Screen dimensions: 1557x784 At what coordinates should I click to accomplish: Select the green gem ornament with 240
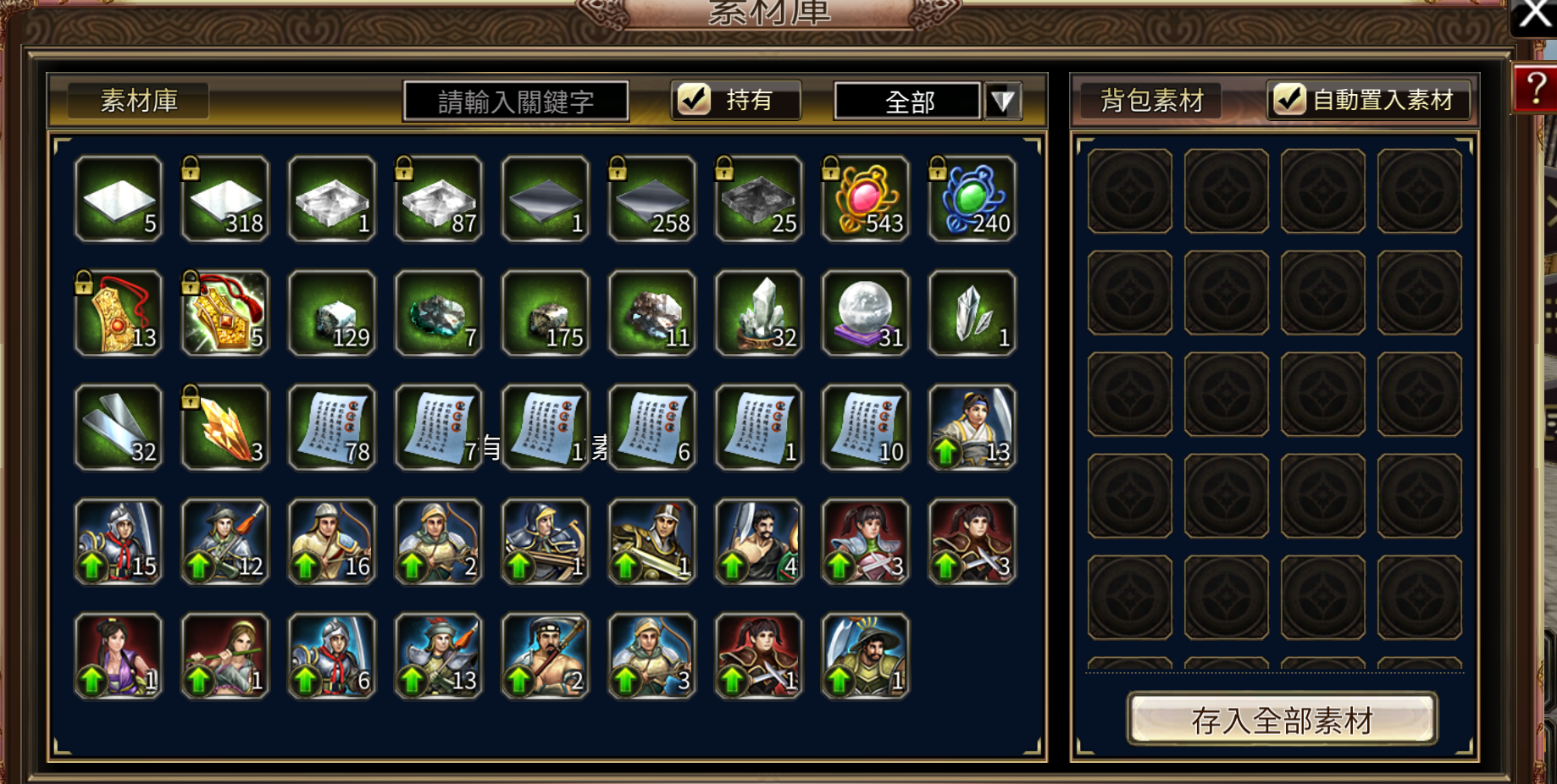(972, 199)
